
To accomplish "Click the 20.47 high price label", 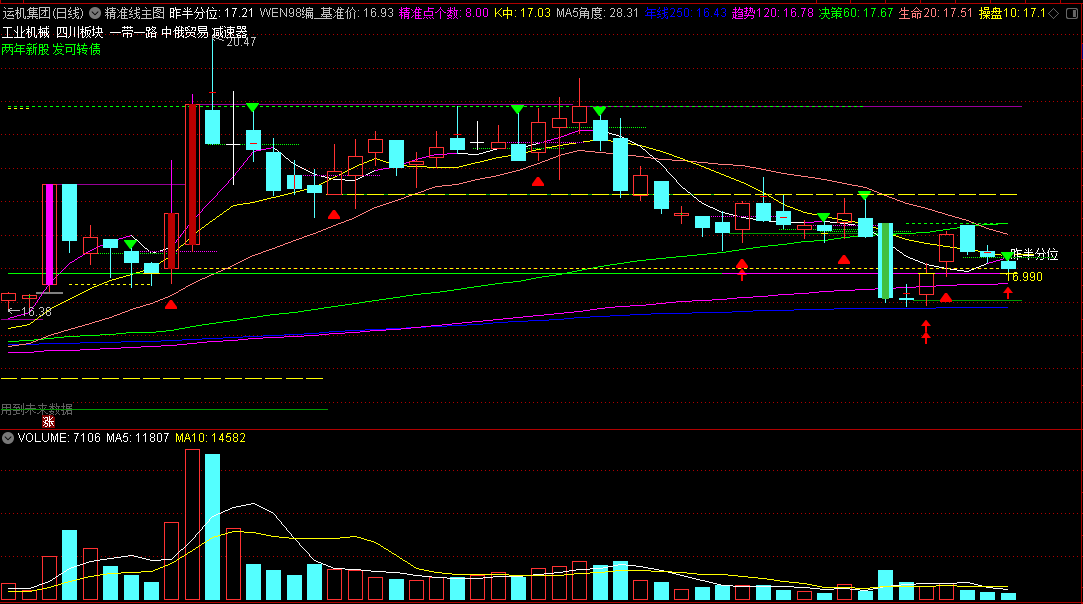I will click(241, 41).
